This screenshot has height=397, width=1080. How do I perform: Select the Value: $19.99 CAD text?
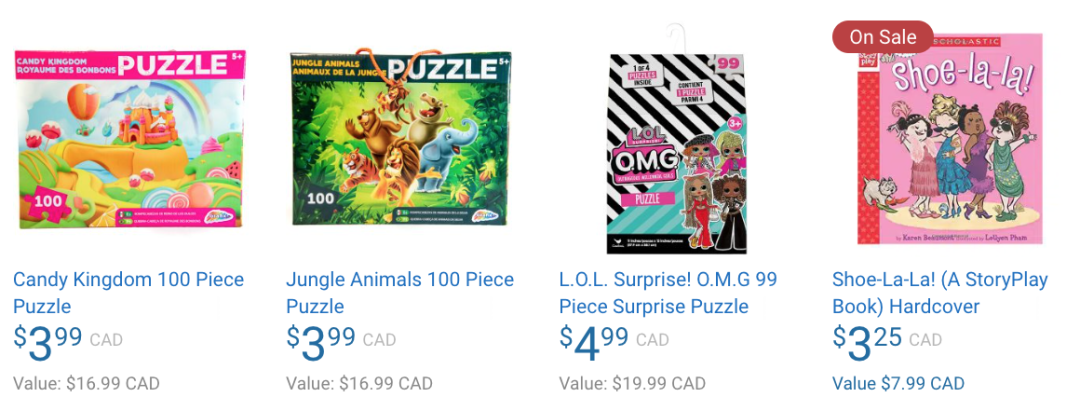point(632,383)
